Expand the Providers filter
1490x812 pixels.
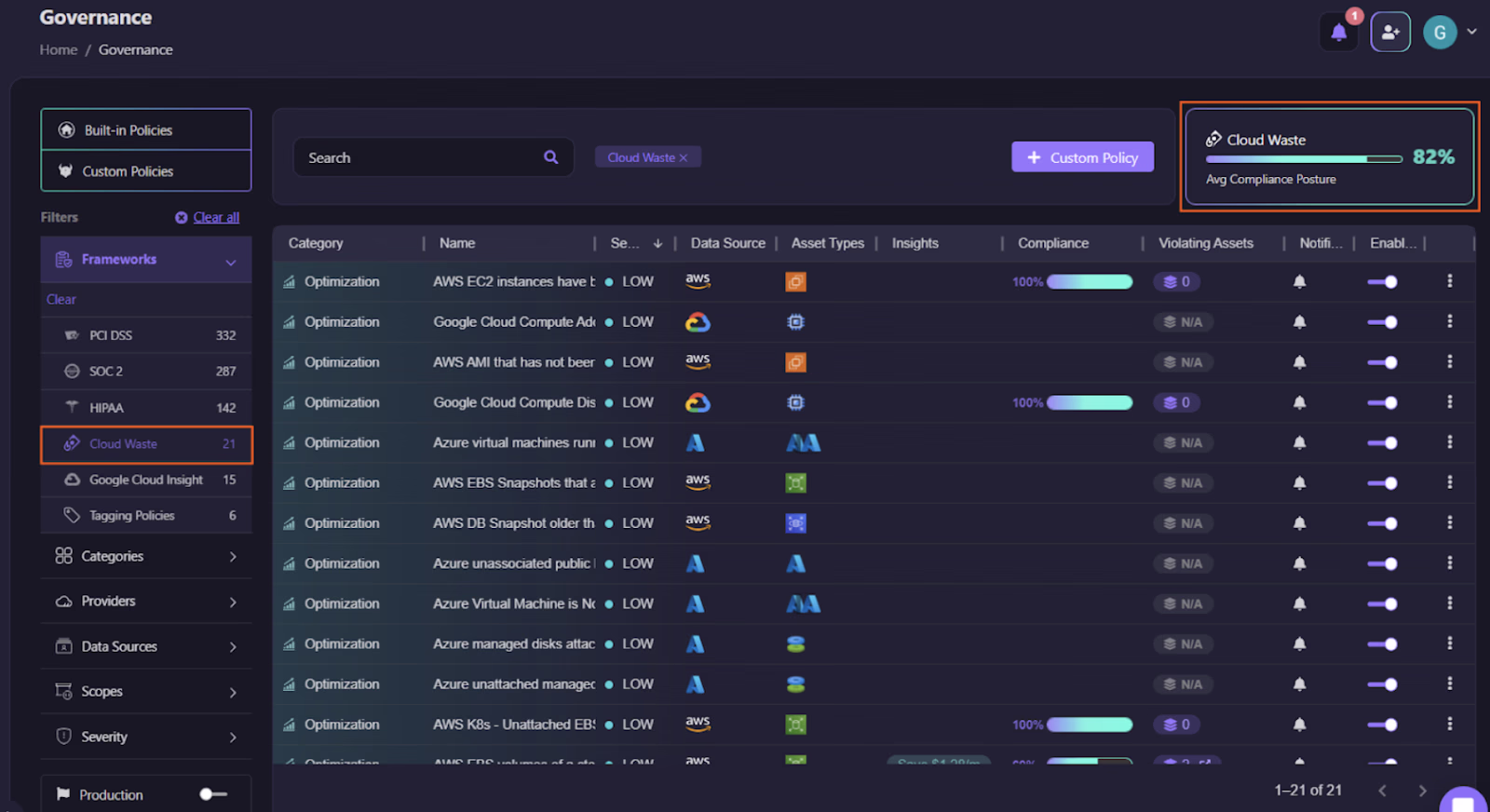(x=146, y=602)
